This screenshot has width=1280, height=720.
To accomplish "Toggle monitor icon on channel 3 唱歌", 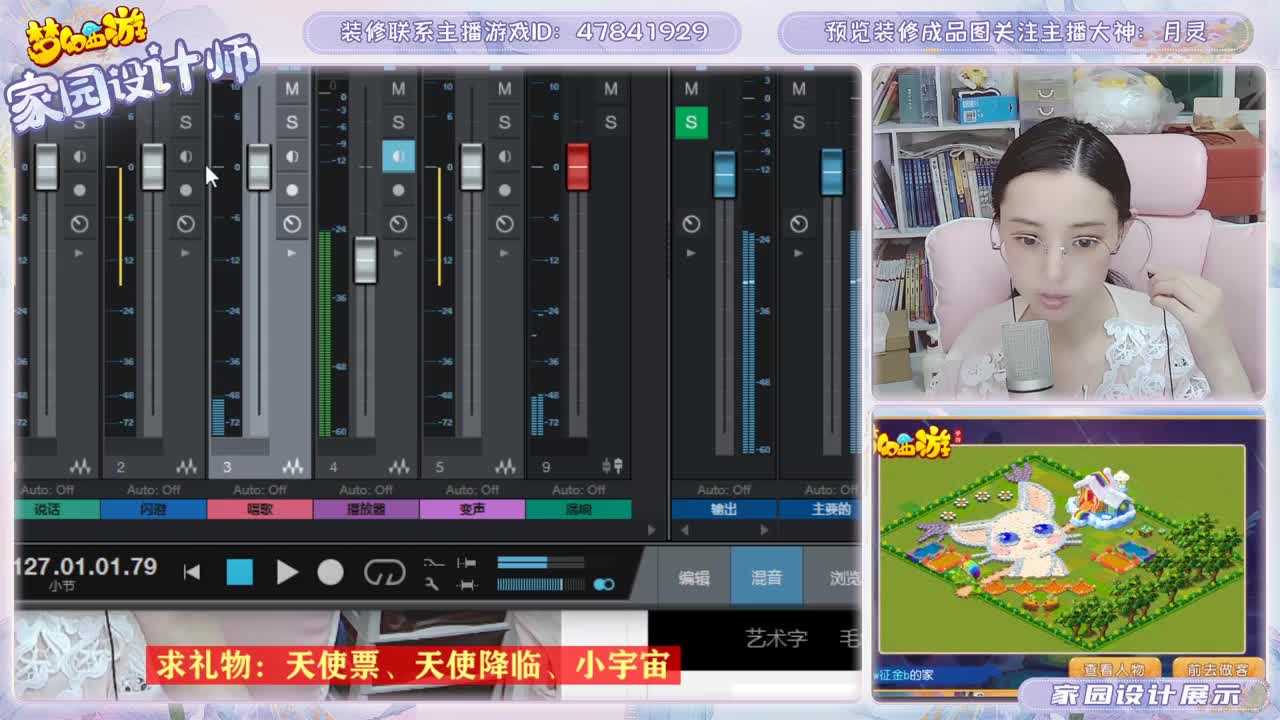I will coord(292,157).
